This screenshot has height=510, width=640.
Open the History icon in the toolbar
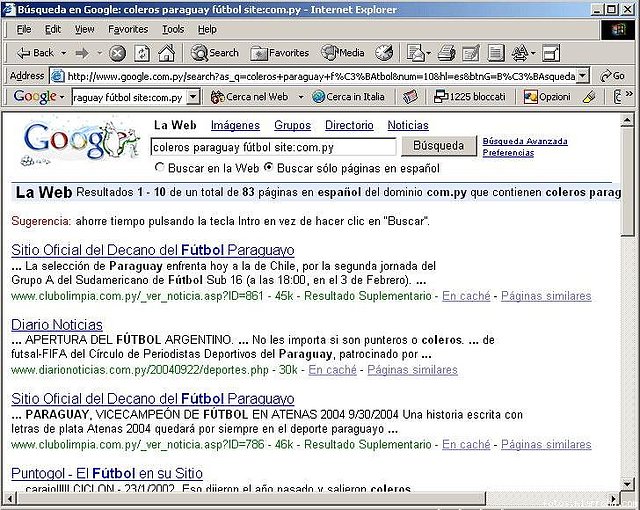[x=384, y=53]
